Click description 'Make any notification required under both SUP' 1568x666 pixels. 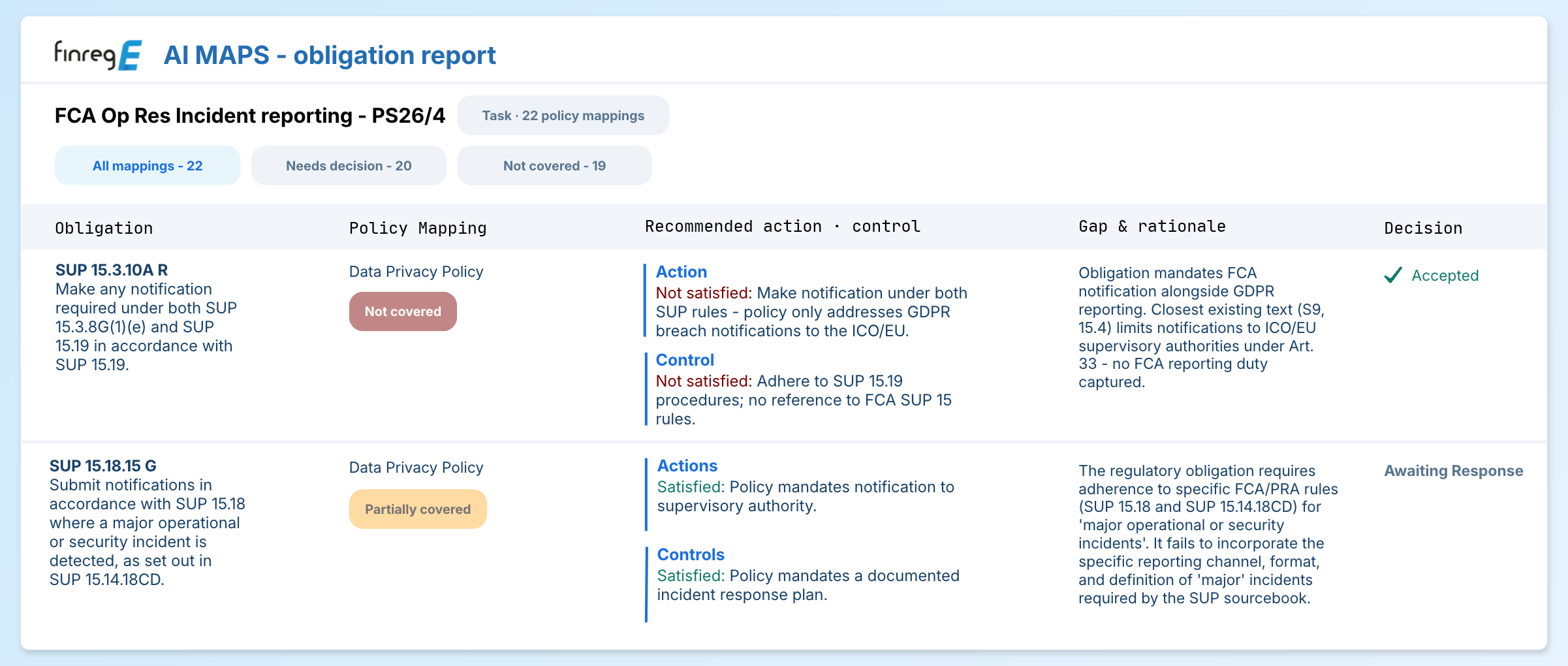[146, 326]
